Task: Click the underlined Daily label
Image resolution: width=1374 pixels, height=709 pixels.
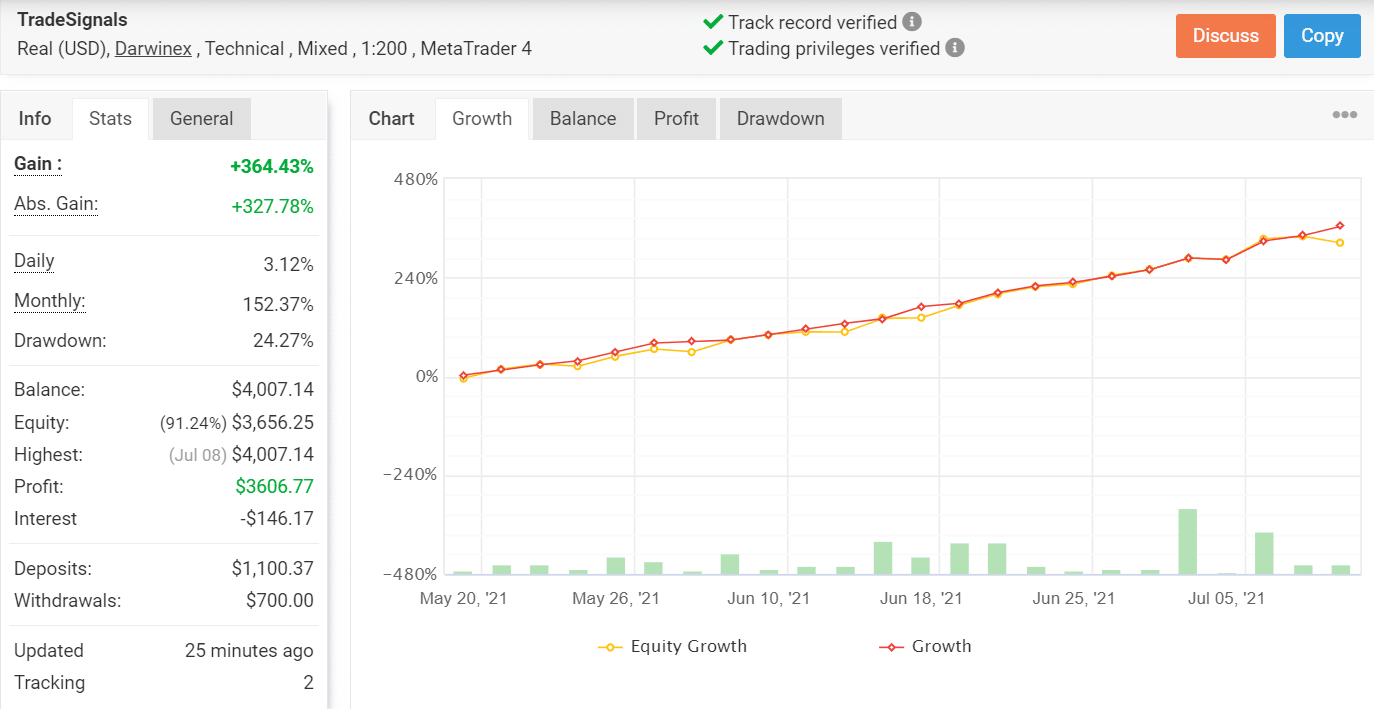Action: pos(34,261)
